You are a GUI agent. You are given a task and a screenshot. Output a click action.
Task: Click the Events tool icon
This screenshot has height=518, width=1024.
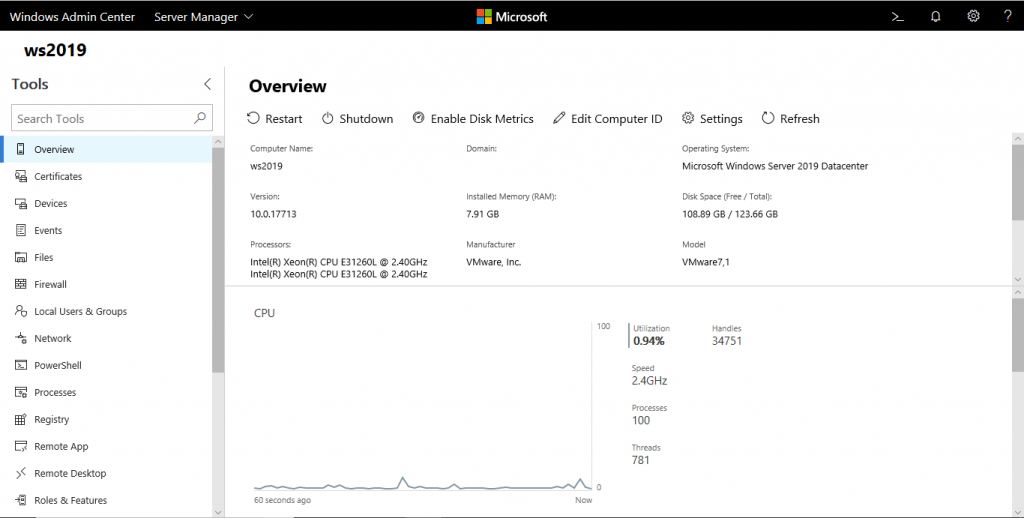pos(21,230)
